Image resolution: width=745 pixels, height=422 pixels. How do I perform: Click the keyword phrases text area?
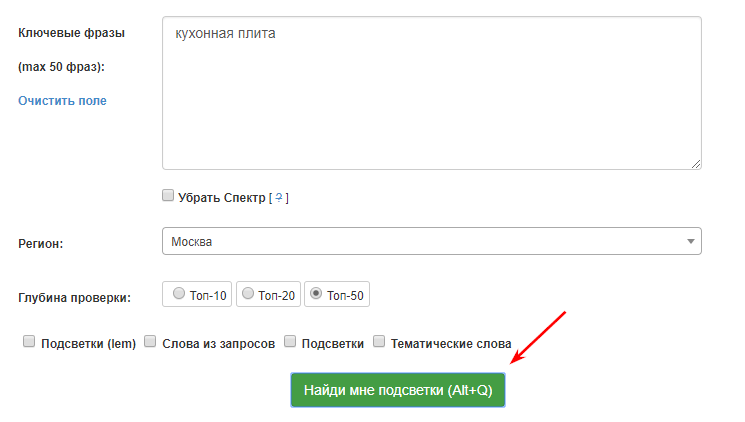click(431, 93)
